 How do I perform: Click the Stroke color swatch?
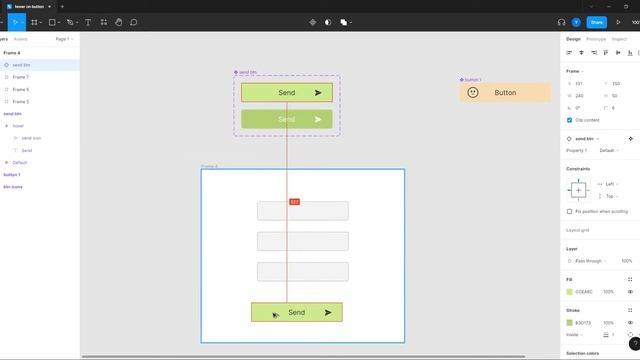[569, 322]
